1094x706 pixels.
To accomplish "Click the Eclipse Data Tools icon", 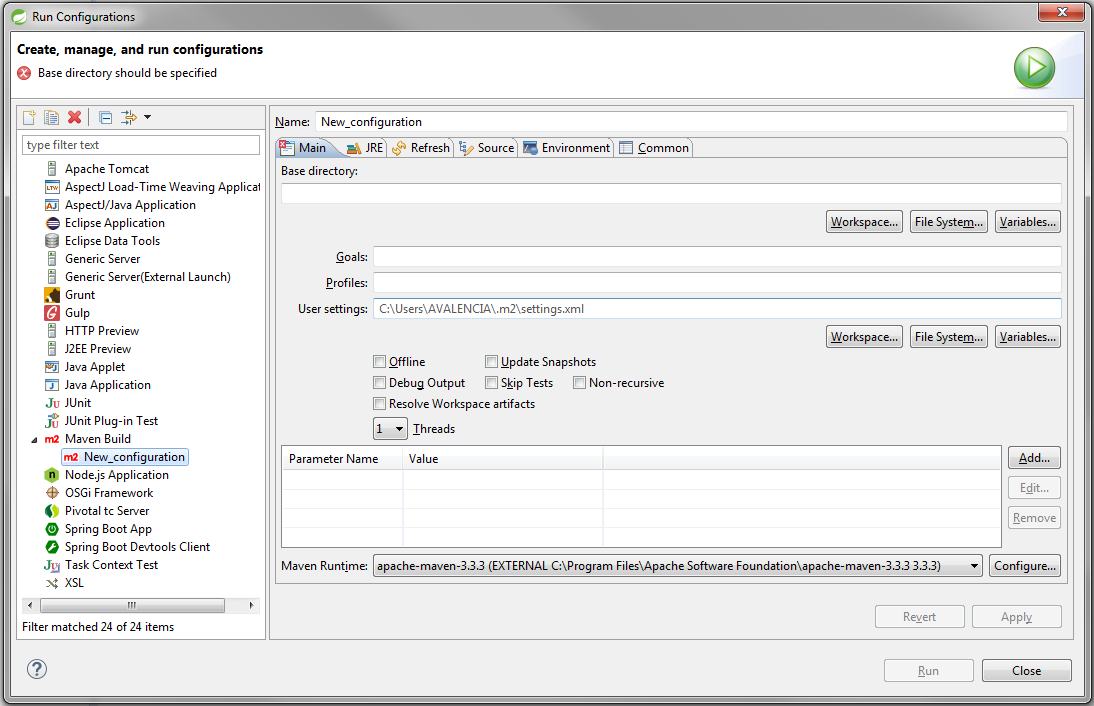I will click(x=52, y=241).
